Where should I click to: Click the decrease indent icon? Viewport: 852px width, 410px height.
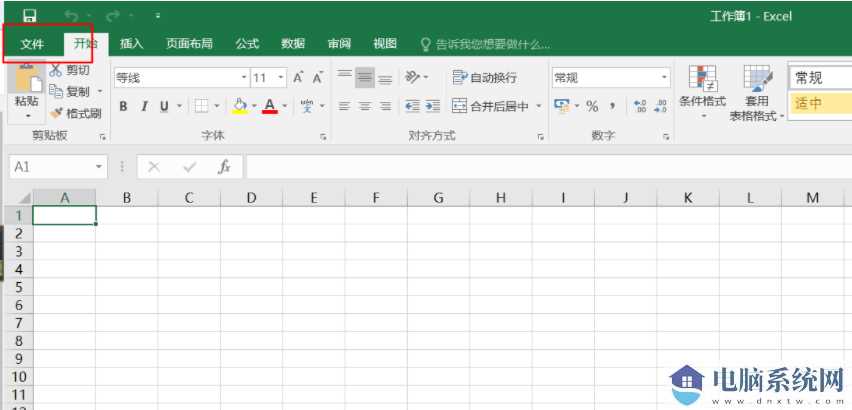[x=412, y=106]
